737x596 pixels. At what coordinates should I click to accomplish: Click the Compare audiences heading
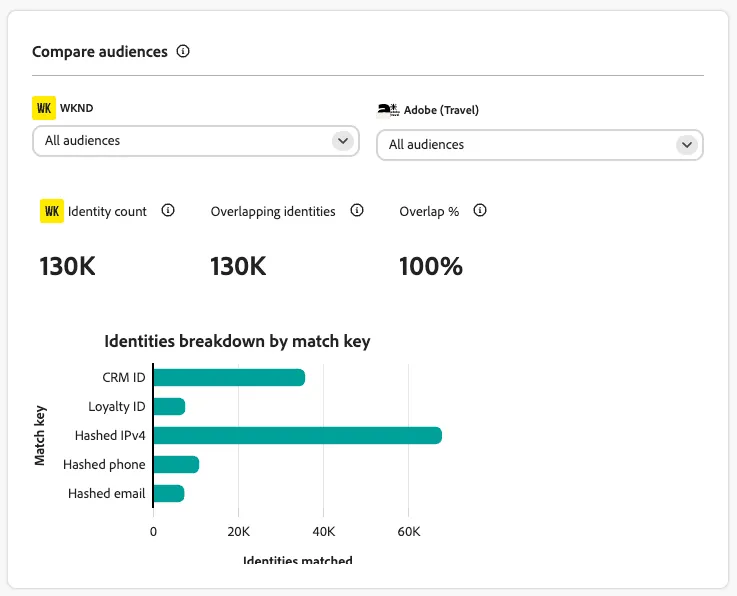100,52
